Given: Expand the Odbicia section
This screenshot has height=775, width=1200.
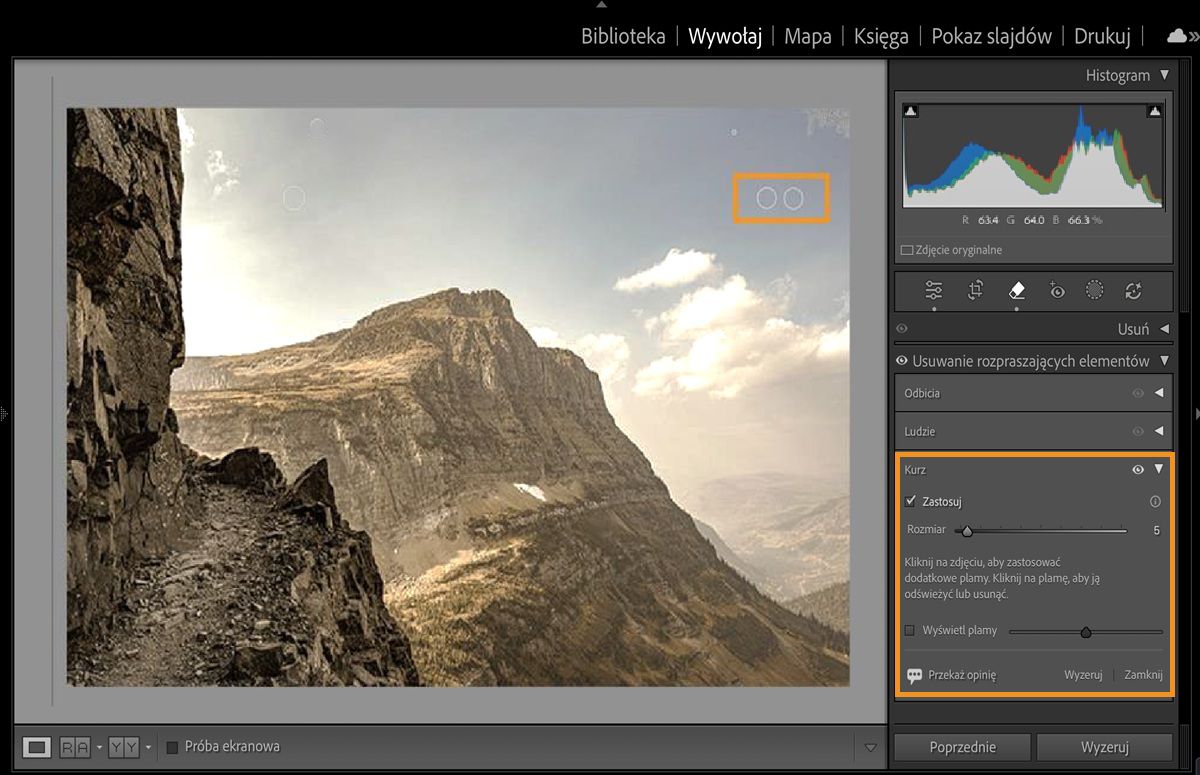Looking at the screenshot, I should [x=1160, y=393].
